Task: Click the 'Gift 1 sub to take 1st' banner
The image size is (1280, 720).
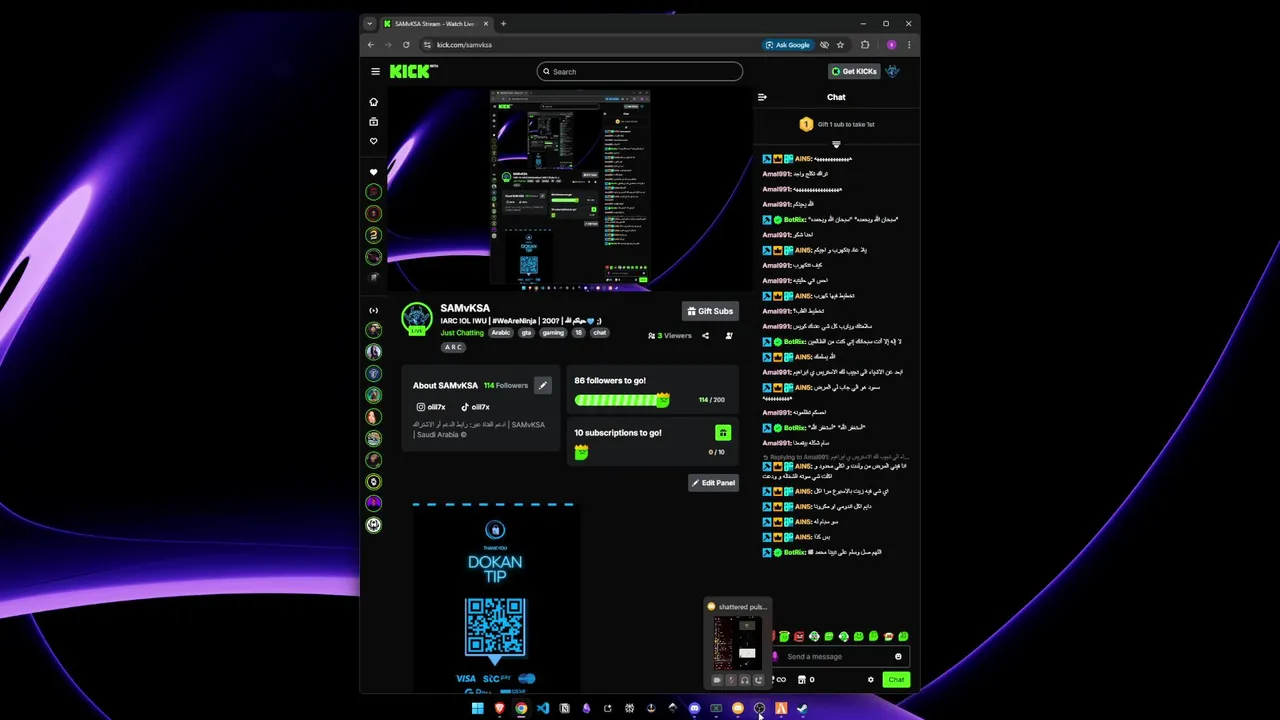Action: (x=836, y=124)
